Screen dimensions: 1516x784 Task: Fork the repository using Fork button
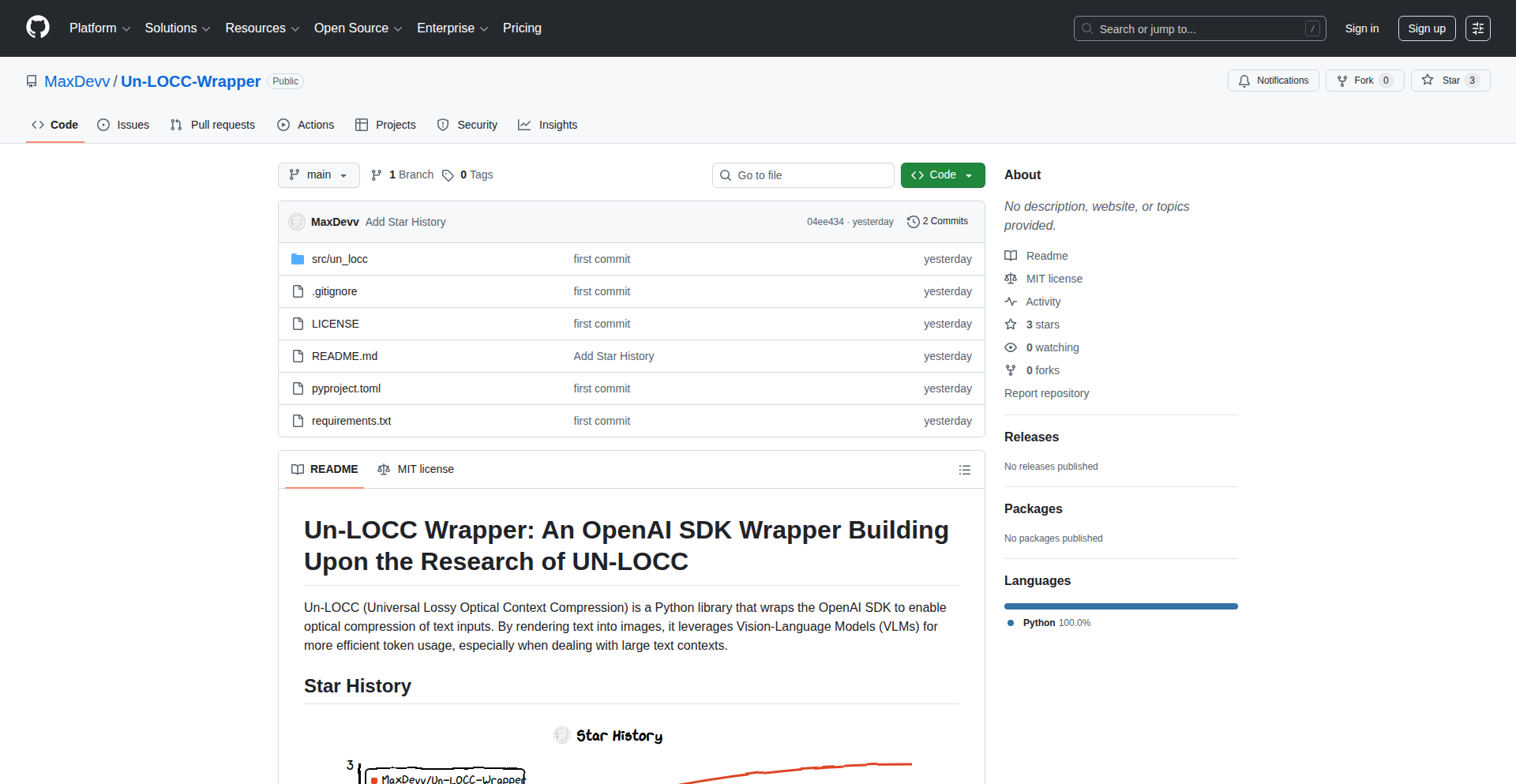coord(1364,81)
